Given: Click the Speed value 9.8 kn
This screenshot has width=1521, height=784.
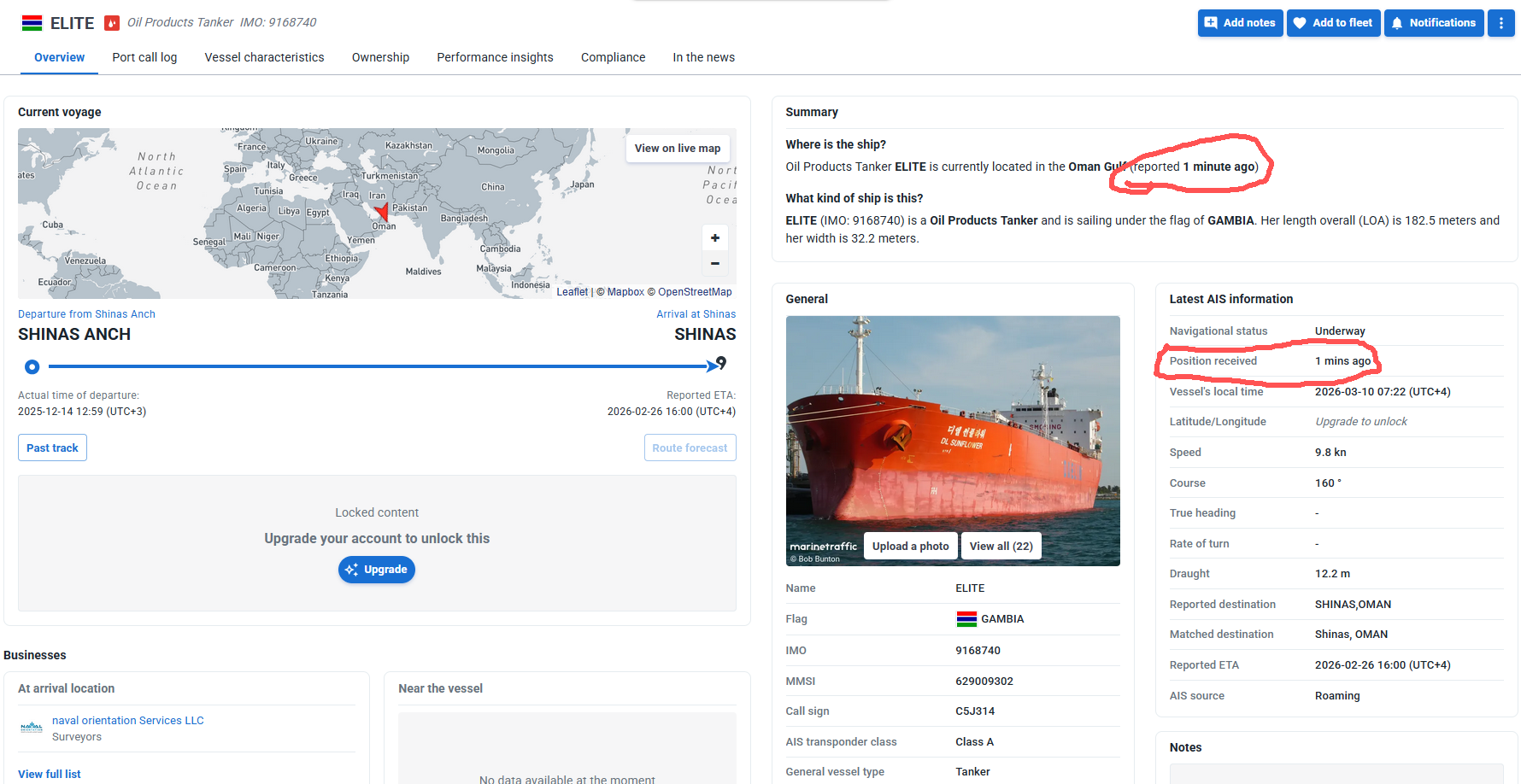Looking at the screenshot, I should pyautogui.click(x=1330, y=453).
